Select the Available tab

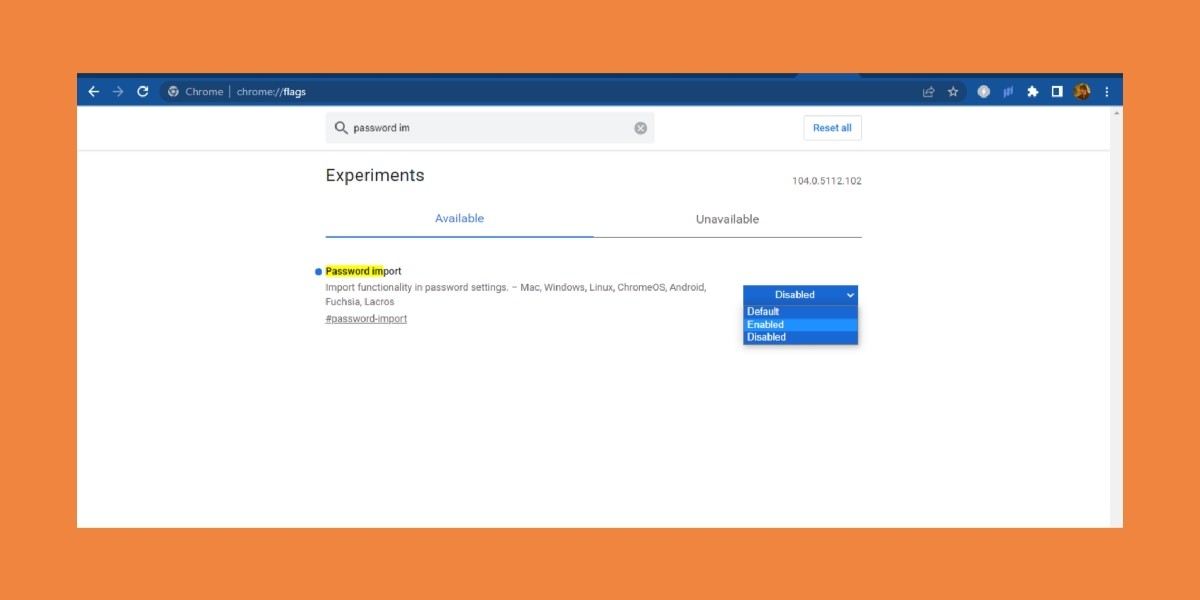[459, 218]
